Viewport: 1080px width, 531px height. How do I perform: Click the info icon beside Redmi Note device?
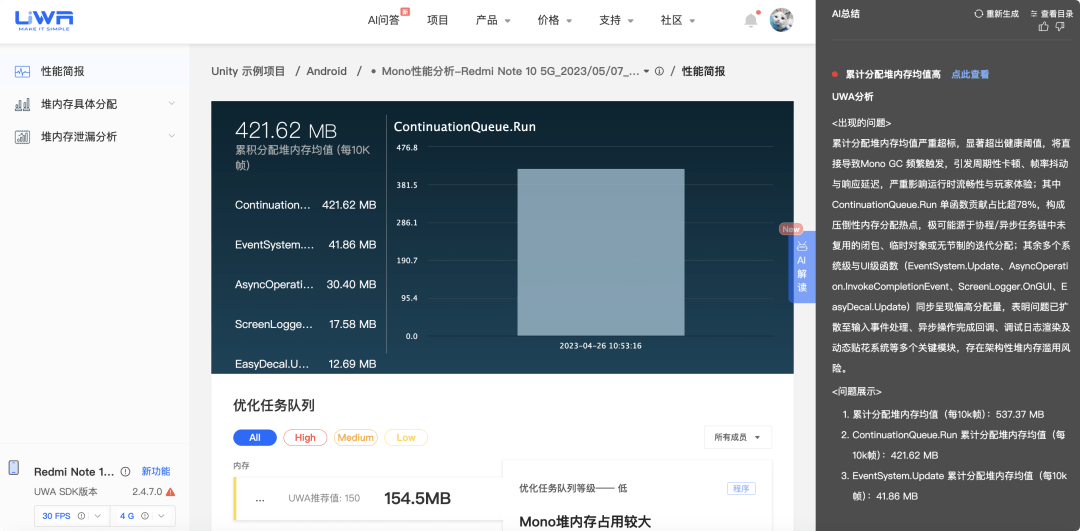pos(125,472)
